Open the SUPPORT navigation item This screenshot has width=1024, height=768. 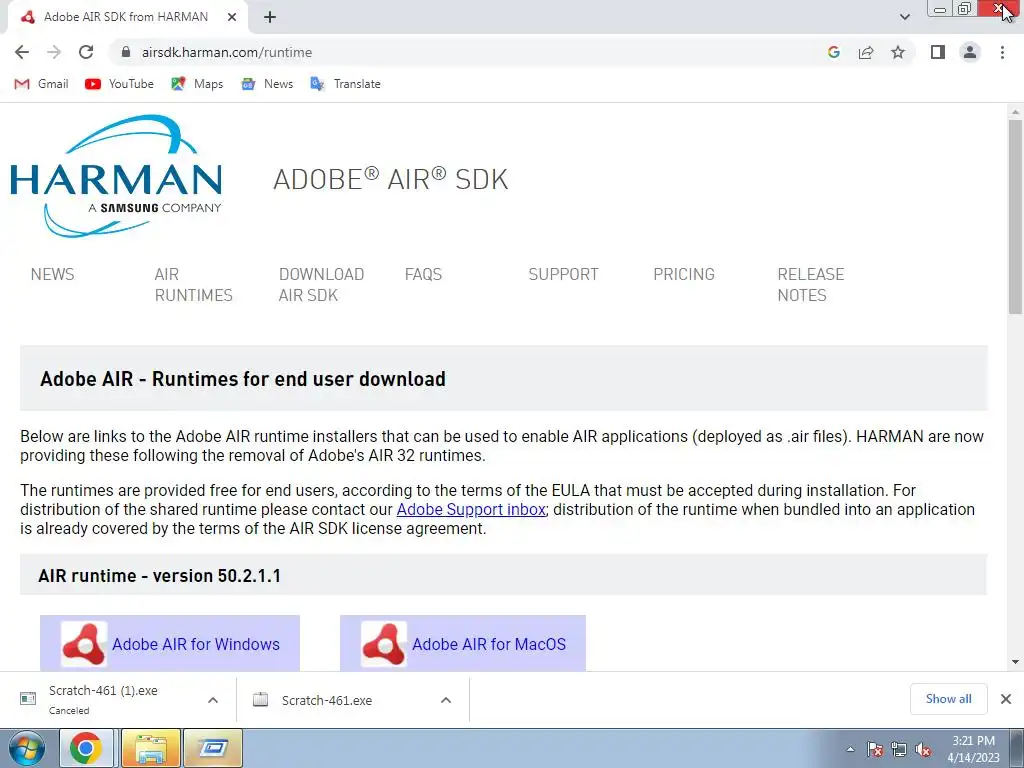[564, 274]
